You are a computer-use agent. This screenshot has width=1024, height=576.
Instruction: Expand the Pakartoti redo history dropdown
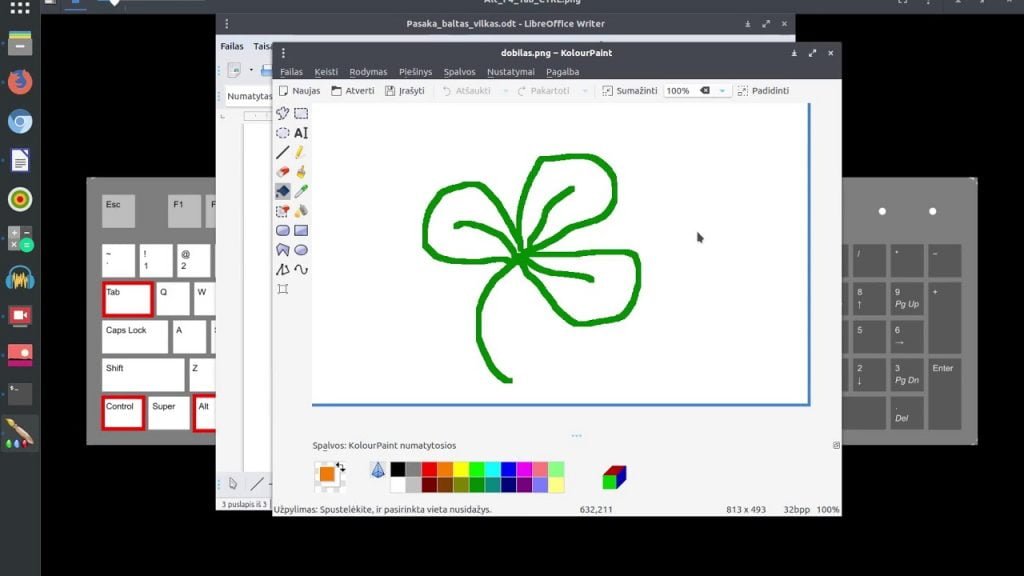coord(584,91)
